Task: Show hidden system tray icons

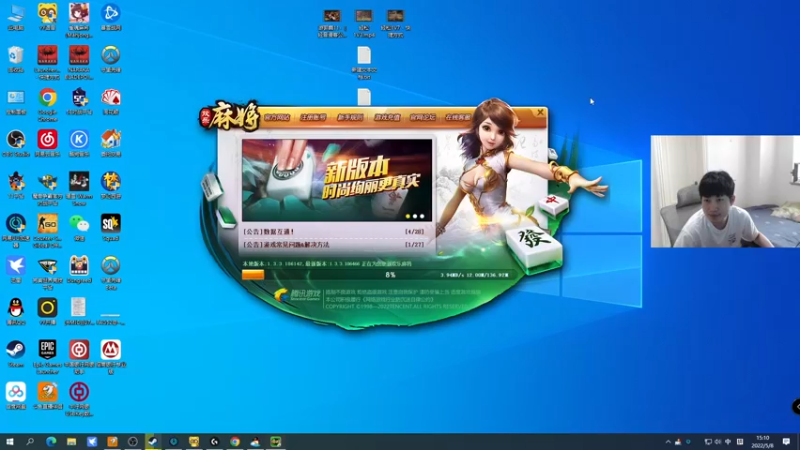Action: tap(668, 442)
